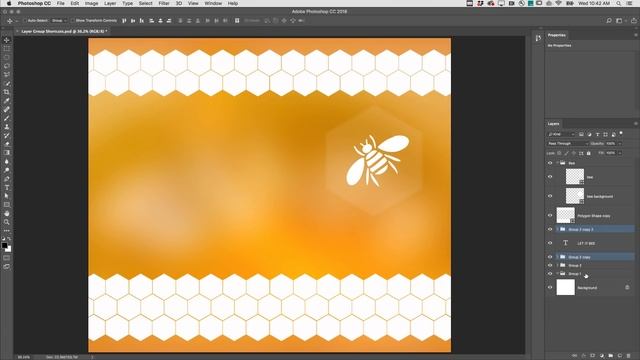Select the Spot Healing Brush tool

7,109
